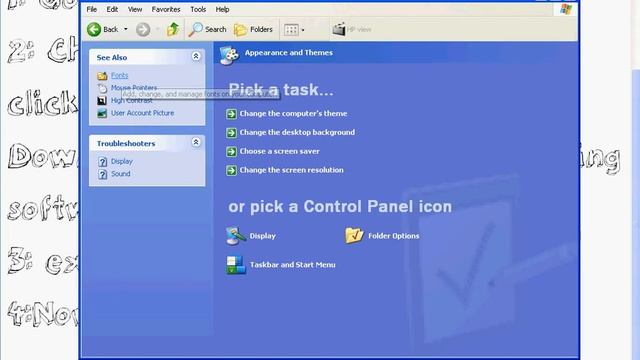Open the Help menu

pyautogui.click(x=222, y=9)
